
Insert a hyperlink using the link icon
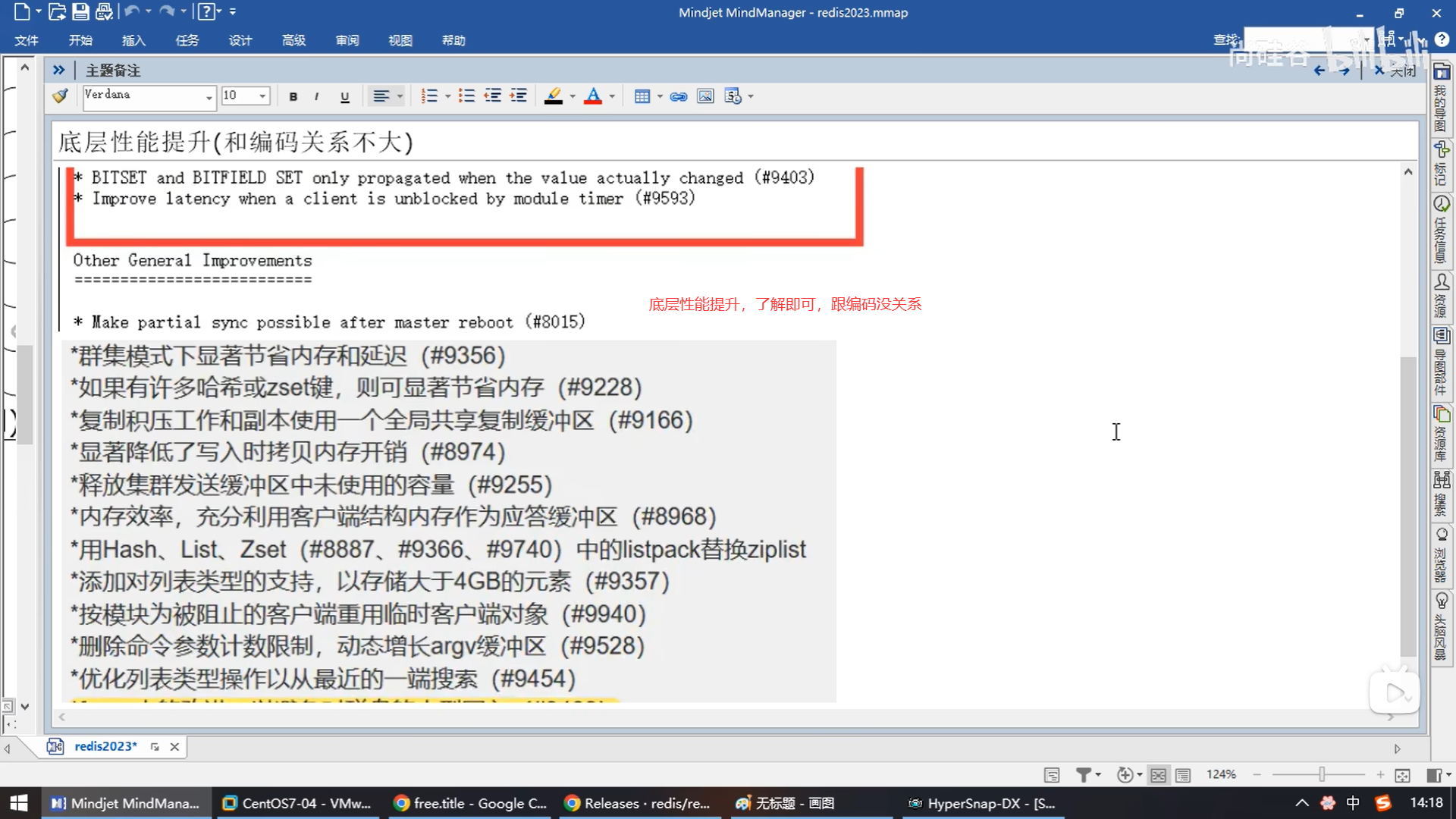[x=679, y=96]
